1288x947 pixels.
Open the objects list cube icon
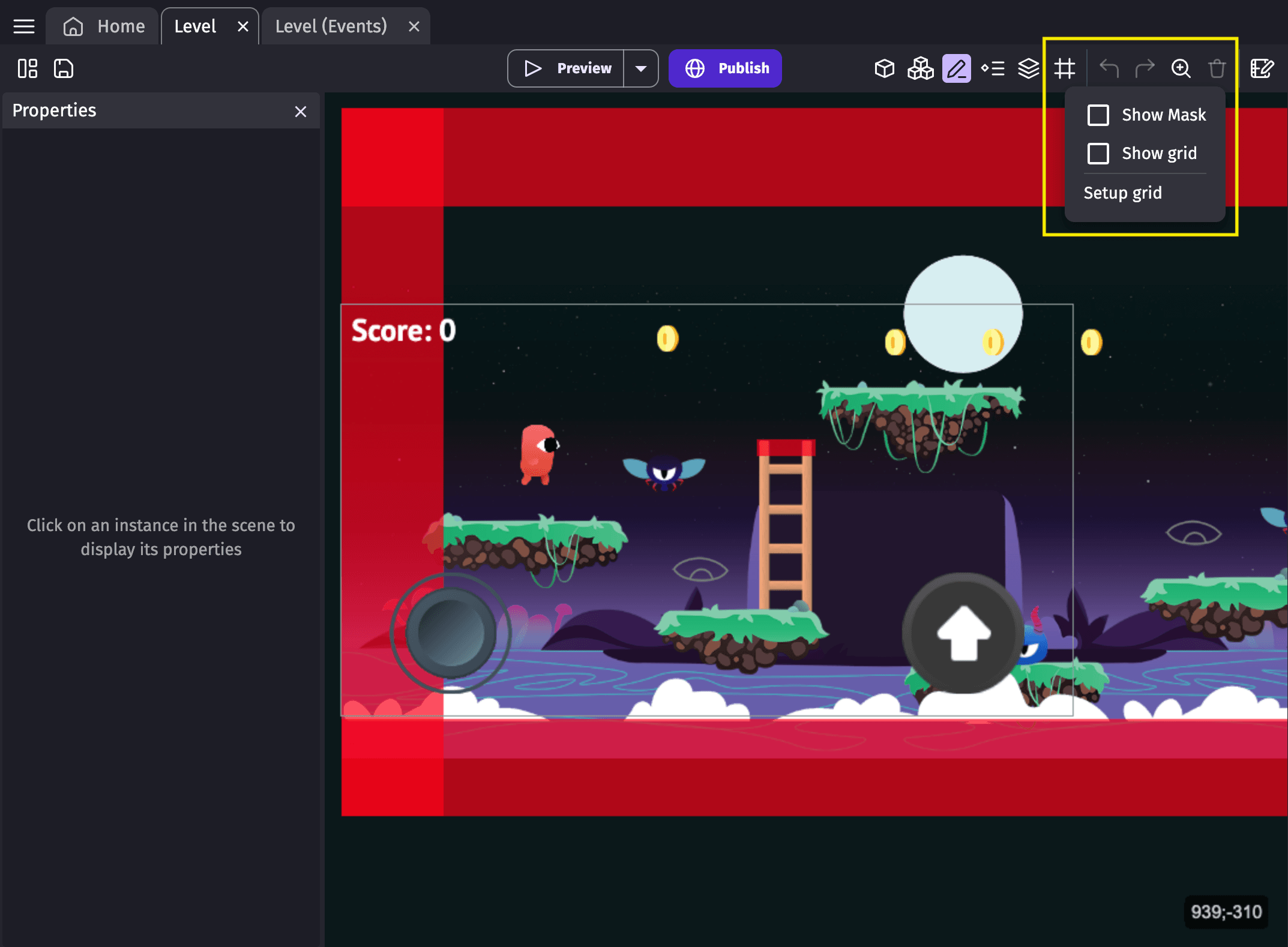[x=884, y=68]
